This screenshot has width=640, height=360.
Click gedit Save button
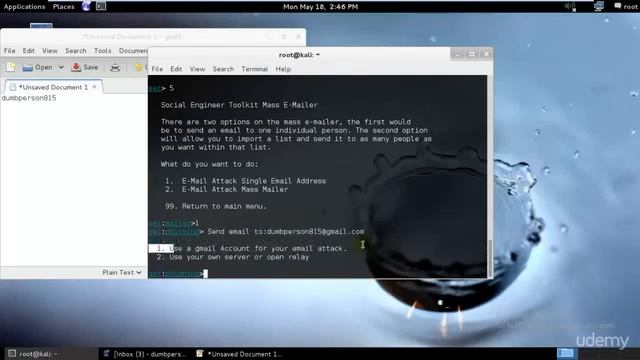tap(85, 67)
